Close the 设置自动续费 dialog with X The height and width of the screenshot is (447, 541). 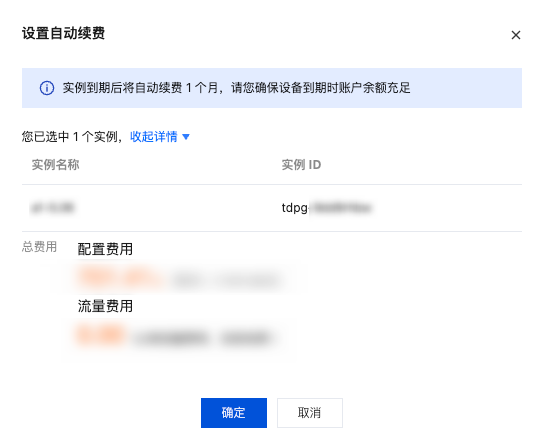point(515,35)
